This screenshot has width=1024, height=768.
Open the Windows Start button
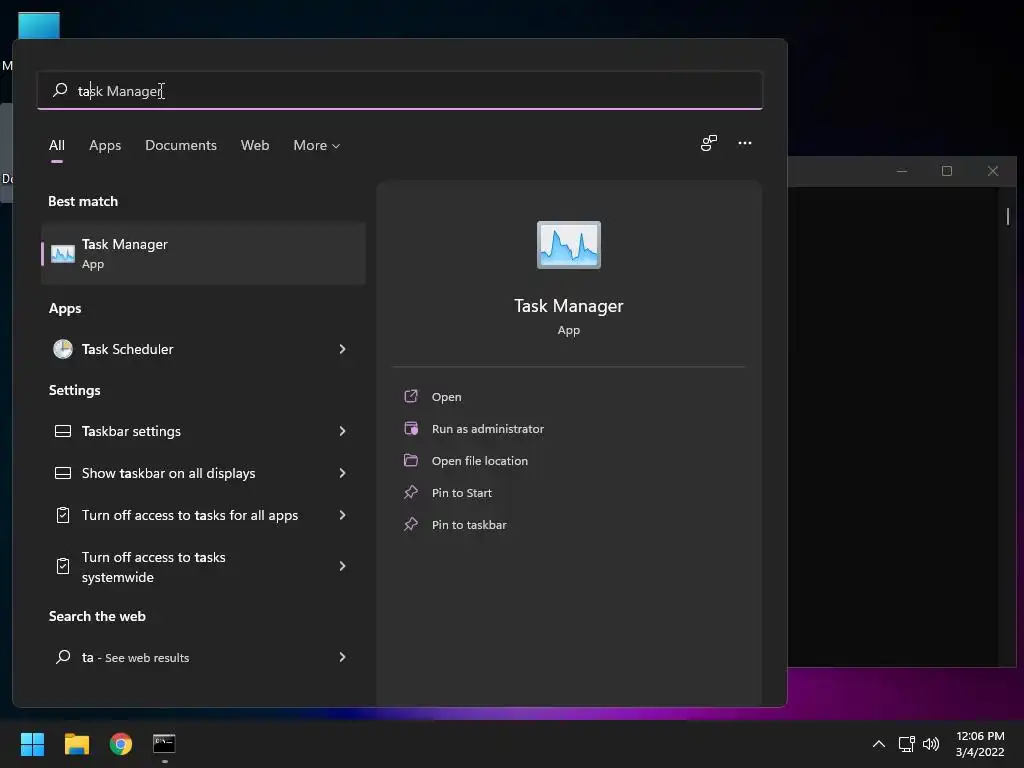pos(32,744)
